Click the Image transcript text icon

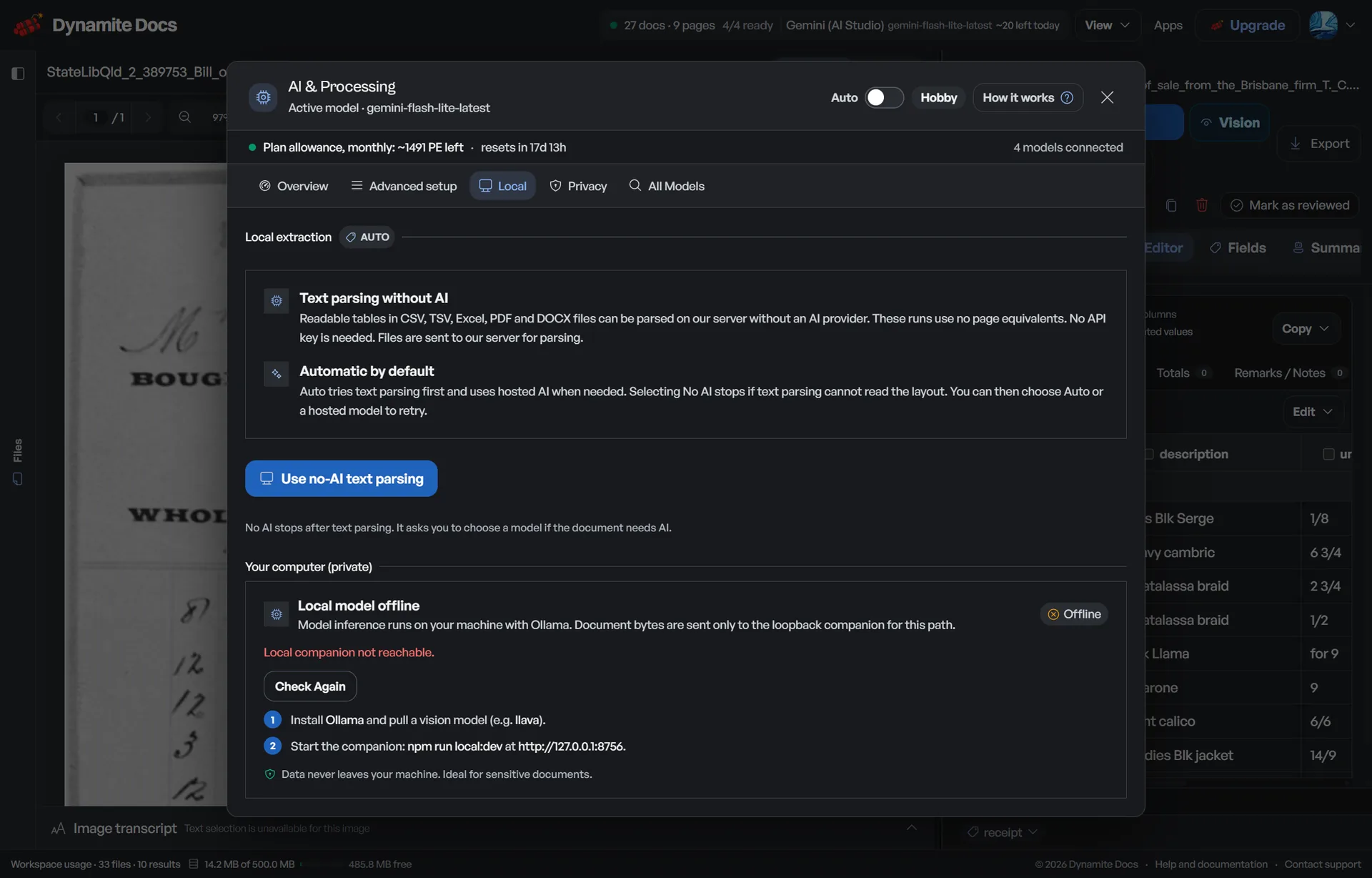tap(59, 828)
